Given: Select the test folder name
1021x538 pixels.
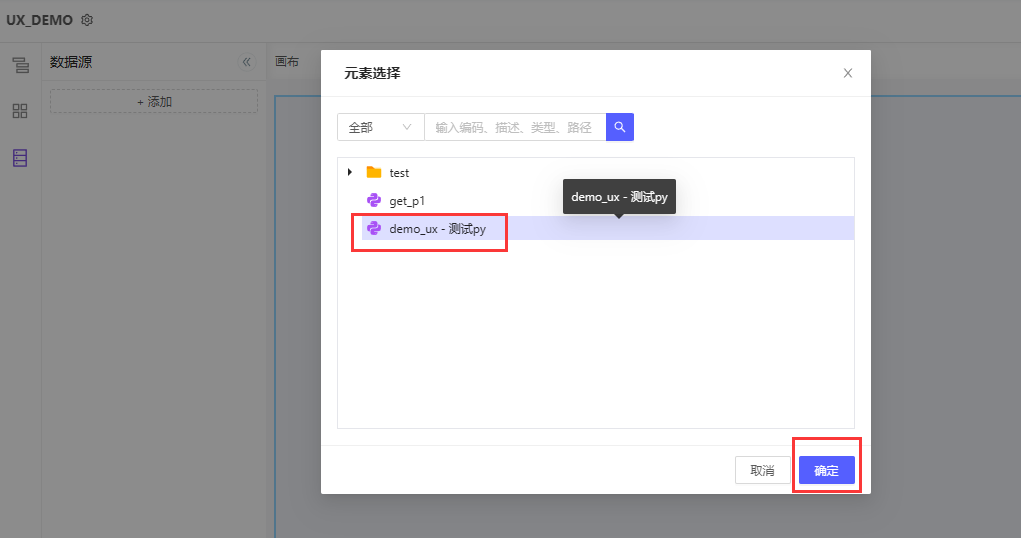Looking at the screenshot, I should tap(399, 173).
